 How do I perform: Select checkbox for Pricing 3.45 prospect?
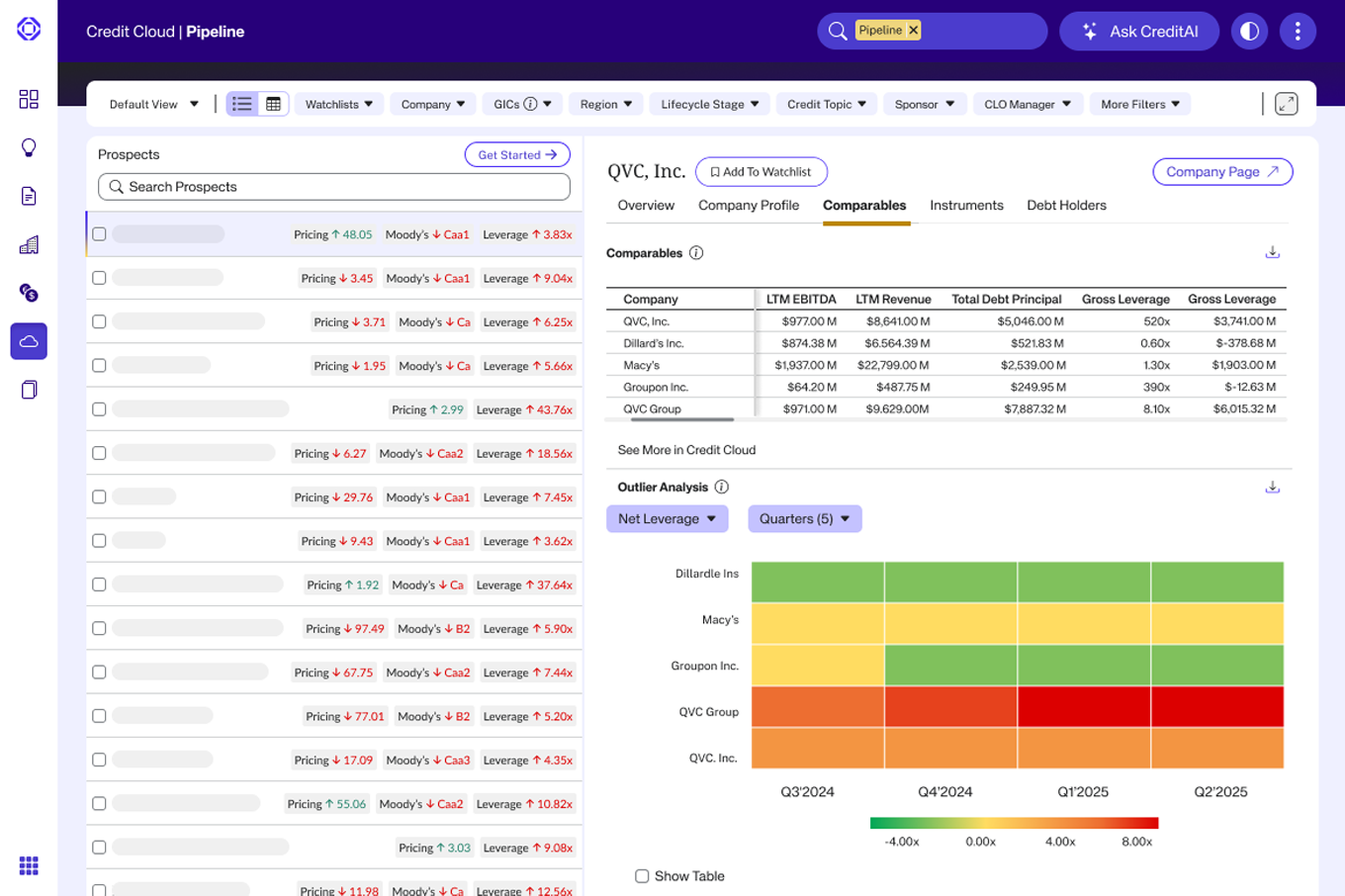[x=99, y=278]
